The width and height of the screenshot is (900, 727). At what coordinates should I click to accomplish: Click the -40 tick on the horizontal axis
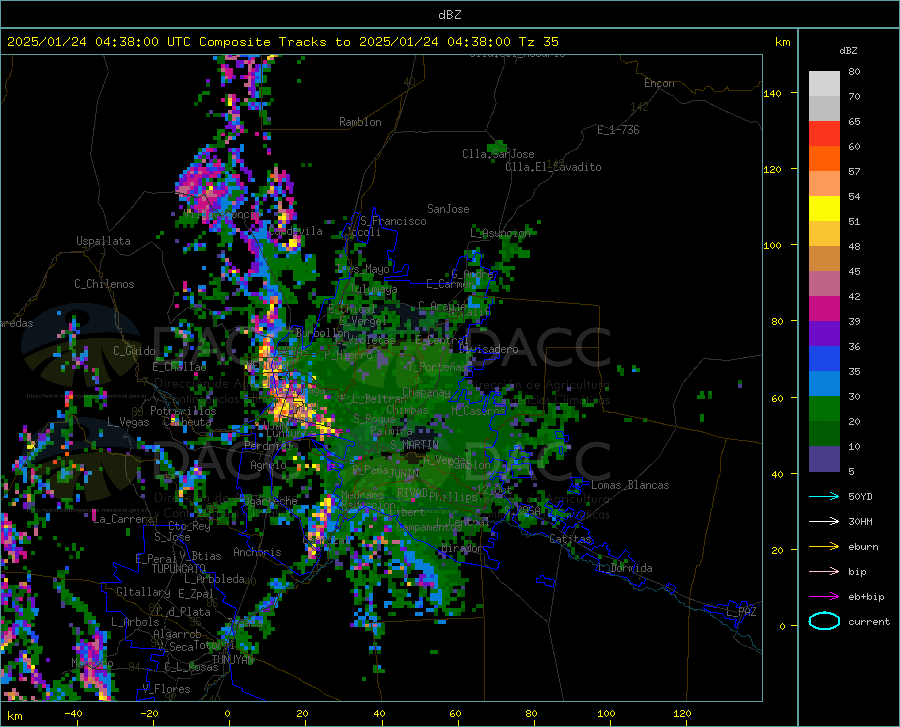(73, 713)
